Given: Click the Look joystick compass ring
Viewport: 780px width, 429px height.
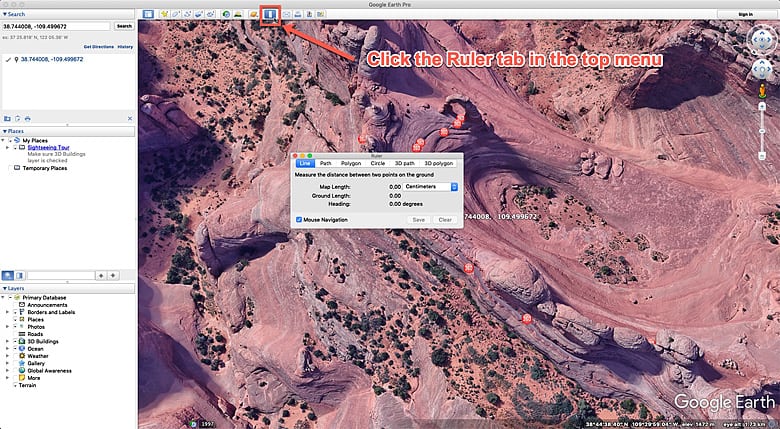Looking at the screenshot, I should click(x=762, y=39).
